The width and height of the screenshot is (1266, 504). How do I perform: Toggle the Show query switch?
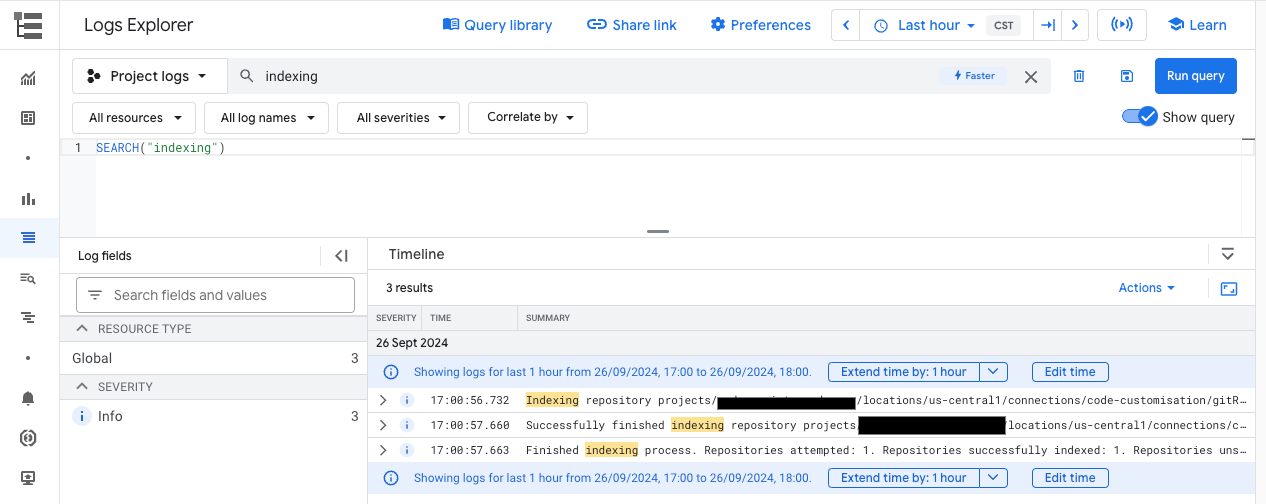click(1140, 117)
